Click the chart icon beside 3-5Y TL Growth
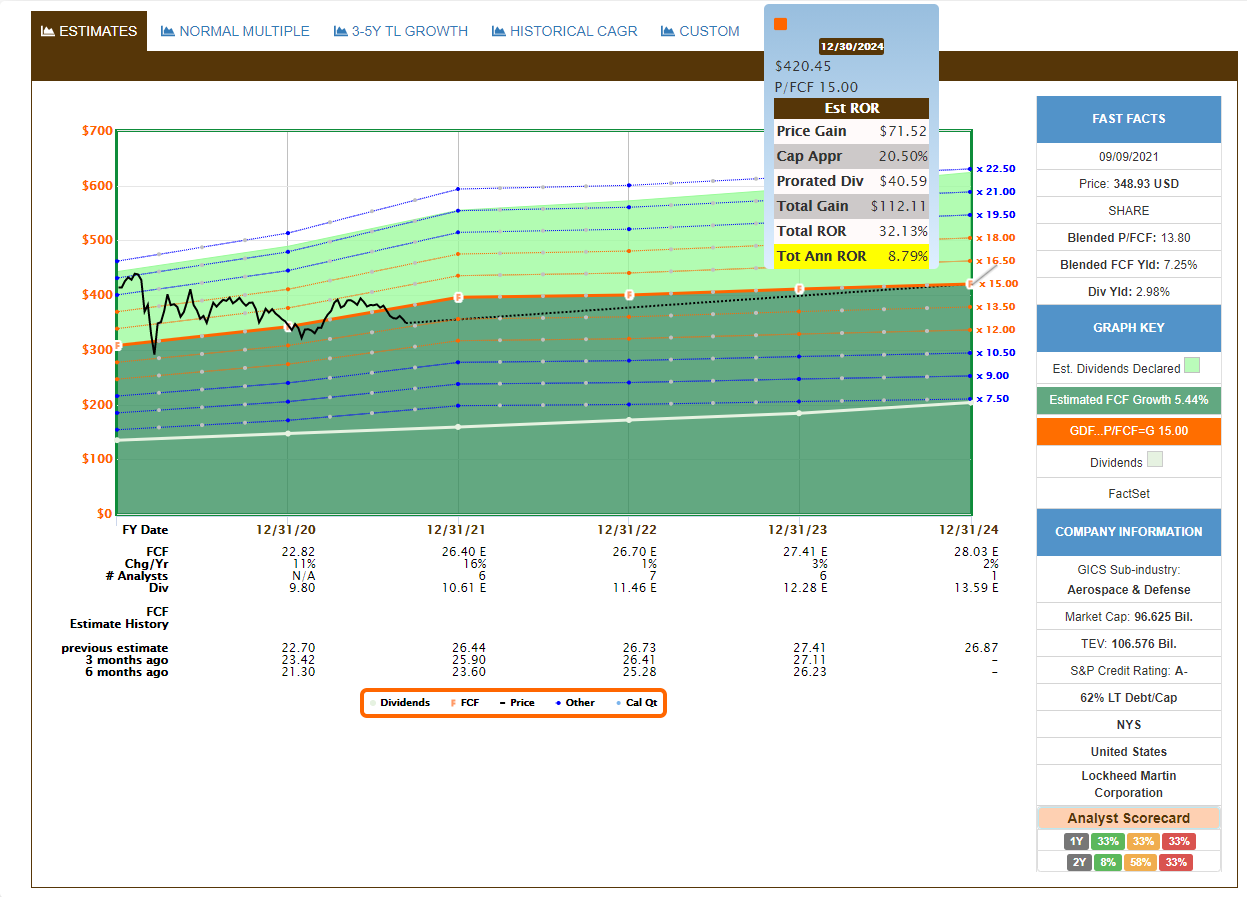The image size is (1247, 897). pos(340,31)
